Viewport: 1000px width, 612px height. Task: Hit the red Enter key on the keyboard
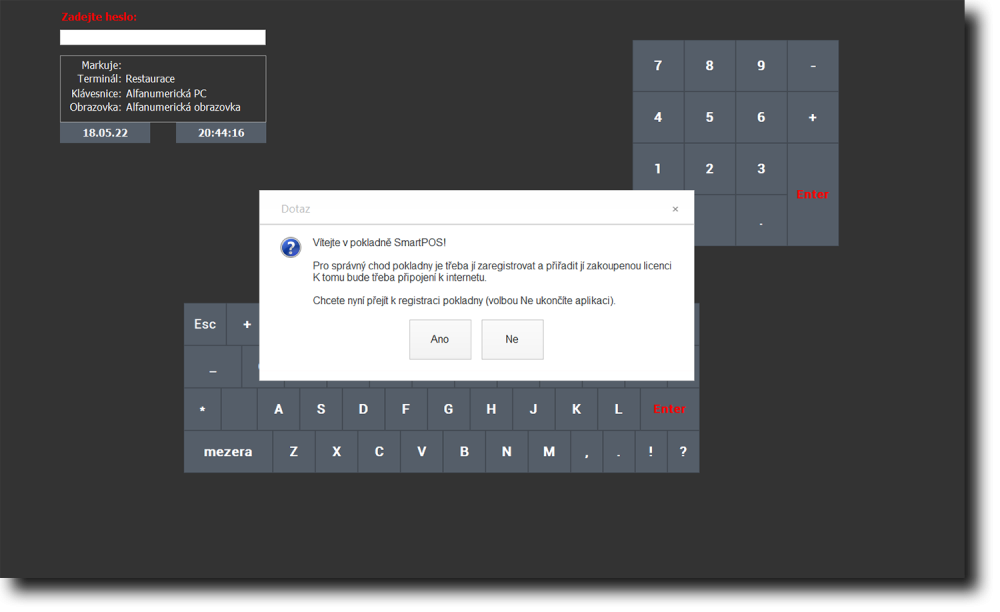[670, 409]
